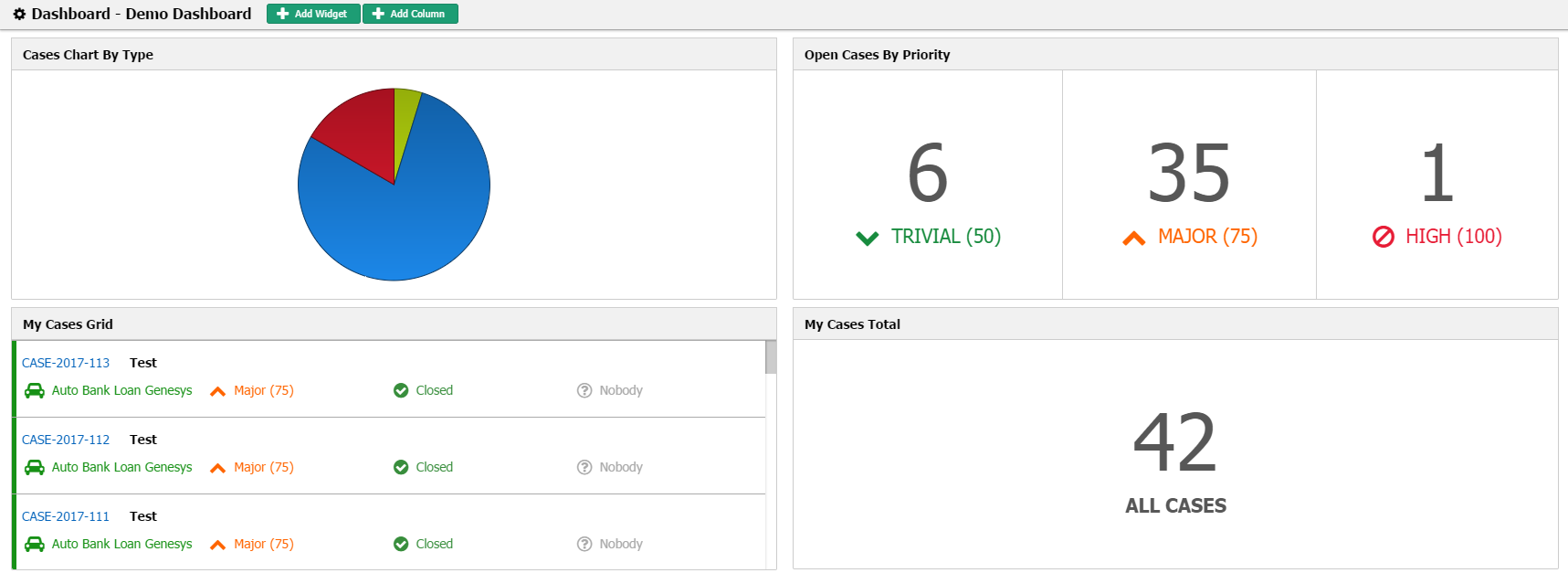This screenshot has height=573, width=1568.
Task: Click Major (75) text in CASE-2017-113 row
Action: [x=264, y=390]
